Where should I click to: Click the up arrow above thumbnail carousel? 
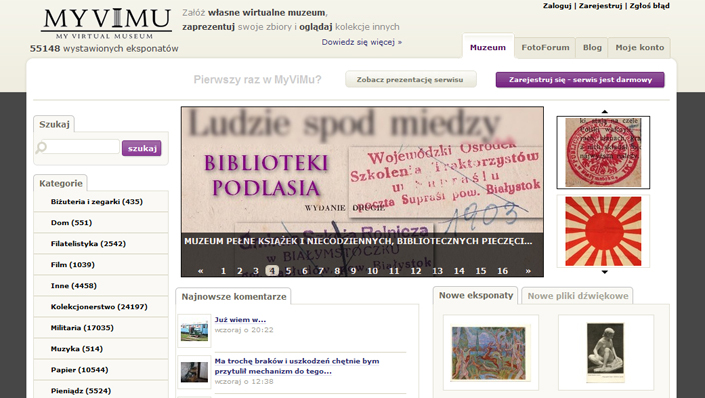coord(605,112)
